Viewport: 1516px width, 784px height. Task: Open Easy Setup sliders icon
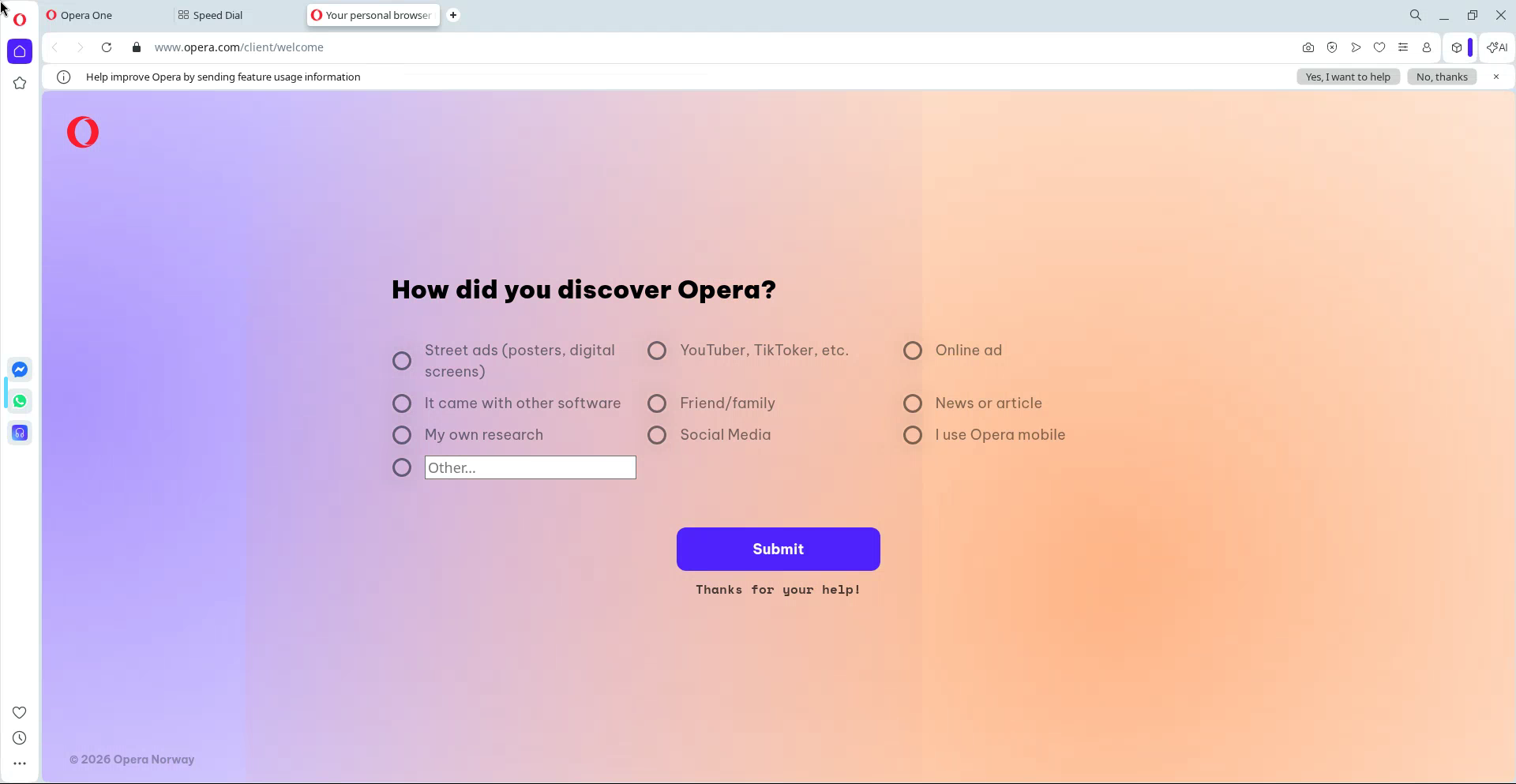tap(1403, 47)
